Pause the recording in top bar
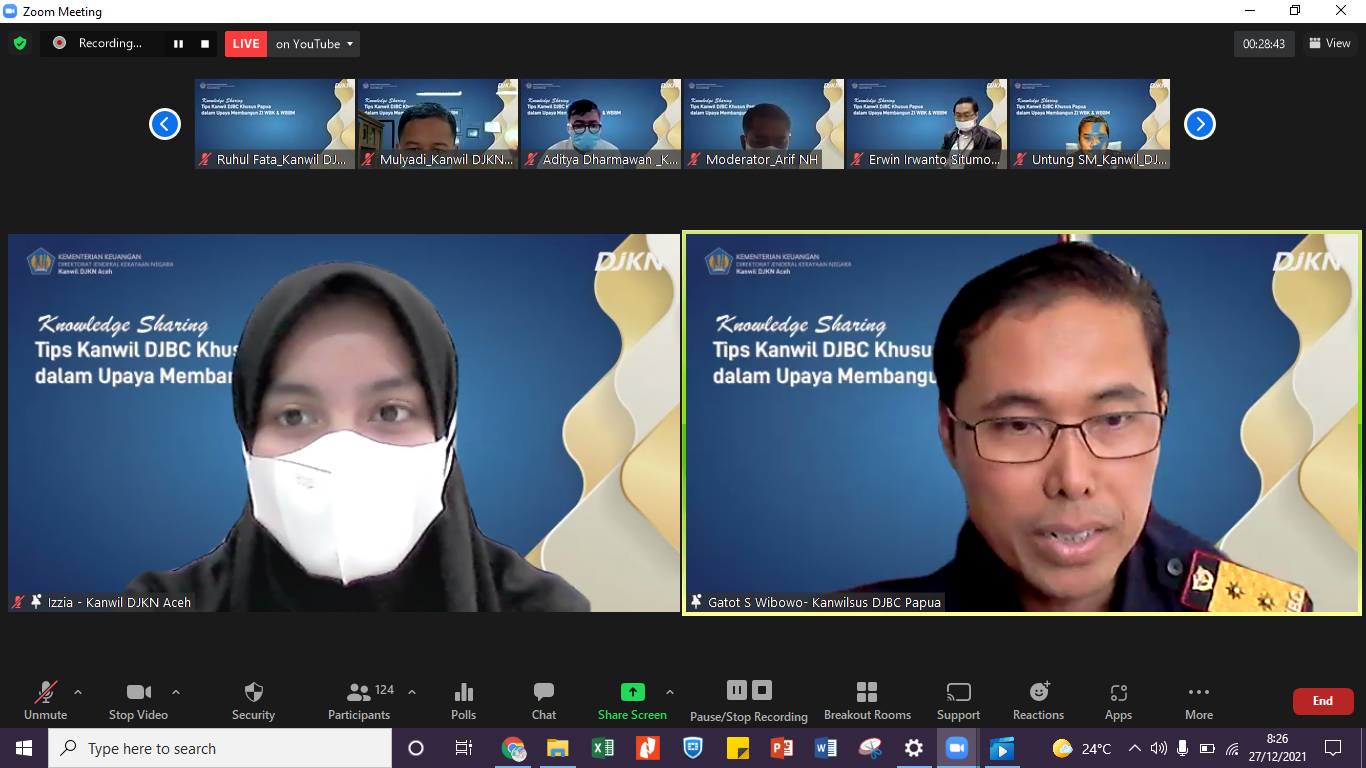1366x768 pixels. pyautogui.click(x=179, y=44)
